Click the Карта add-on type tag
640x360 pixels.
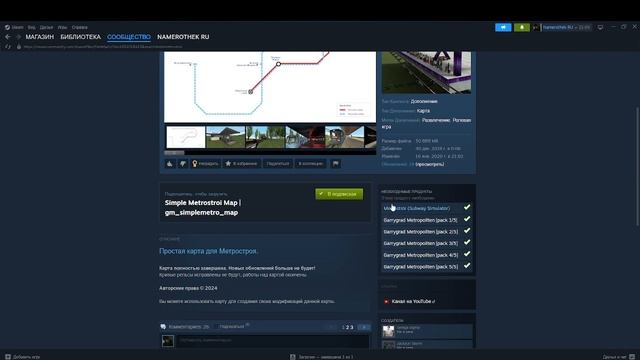click(423, 111)
